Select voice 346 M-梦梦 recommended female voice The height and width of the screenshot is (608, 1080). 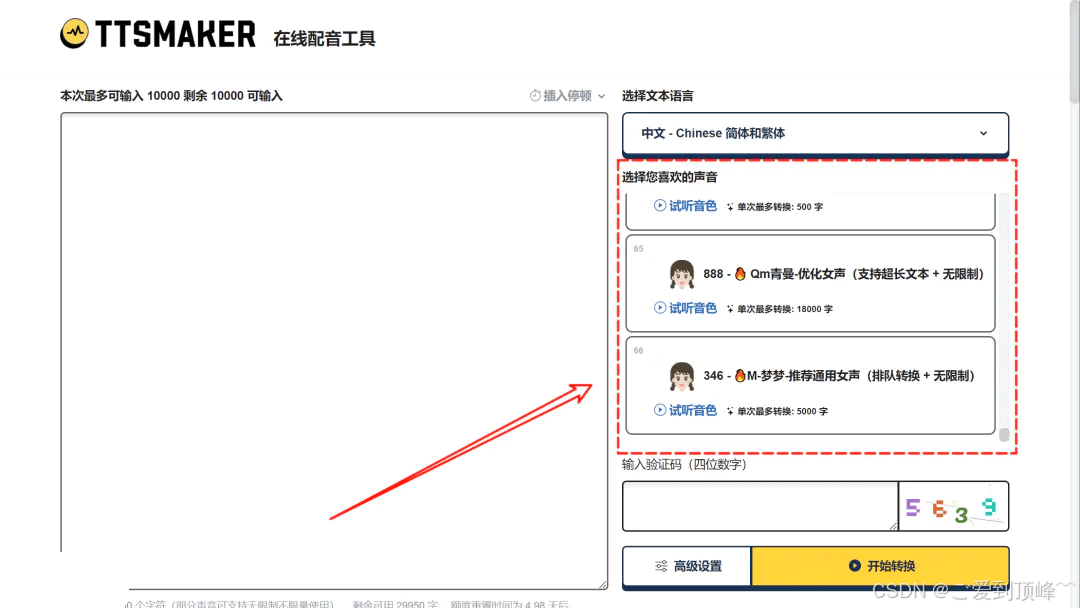[x=811, y=385]
